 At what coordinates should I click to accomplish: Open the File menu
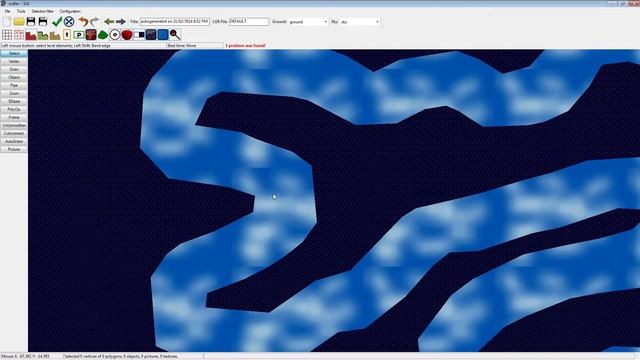click(7, 11)
